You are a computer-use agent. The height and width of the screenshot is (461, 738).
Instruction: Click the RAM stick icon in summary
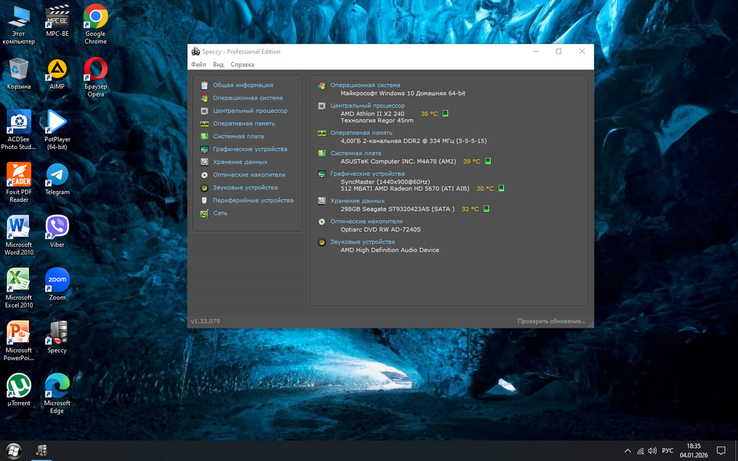pyautogui.click(x=321, y=133)
